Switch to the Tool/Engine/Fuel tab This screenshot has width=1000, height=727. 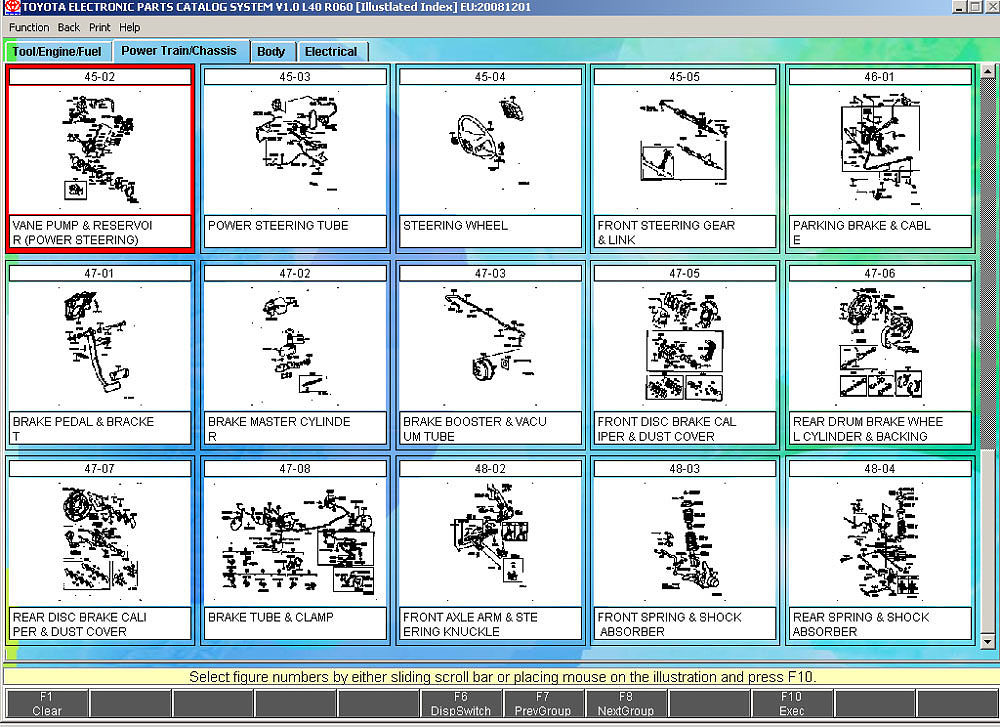pos(57,52)
